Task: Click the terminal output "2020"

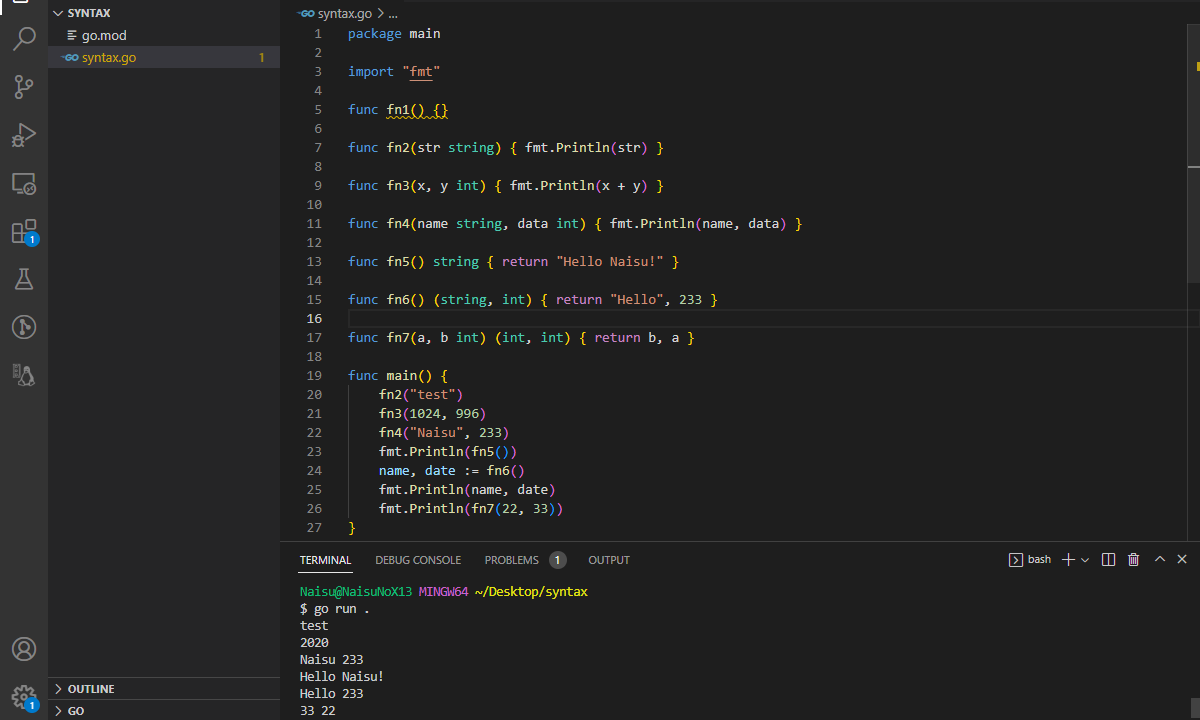Action: pos(314,643)
